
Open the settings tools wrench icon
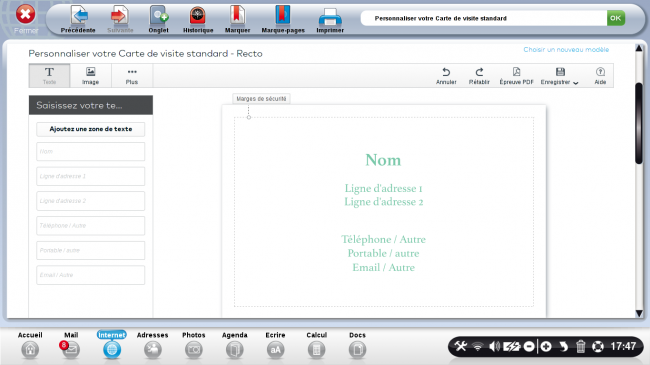pyautogui.click(x=461, y=346)
